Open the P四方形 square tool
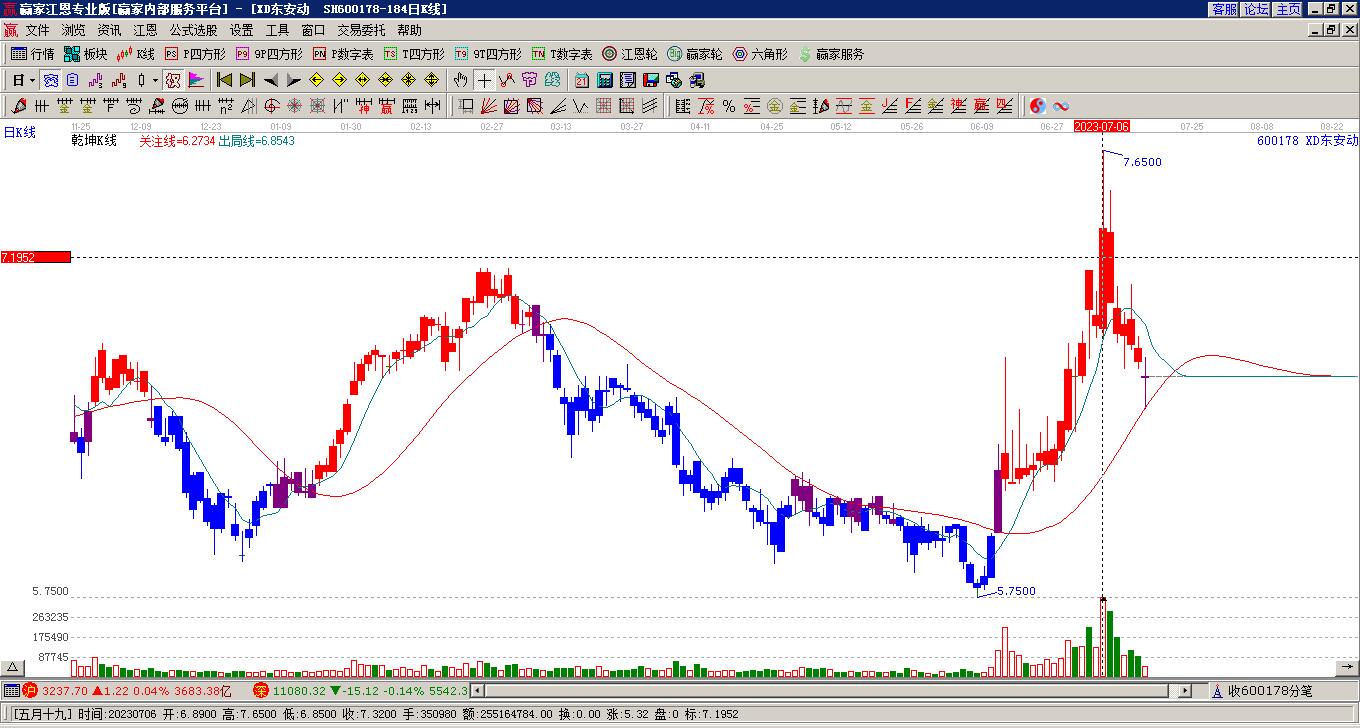The image size is (1360, 728). [x=196, y=54]
